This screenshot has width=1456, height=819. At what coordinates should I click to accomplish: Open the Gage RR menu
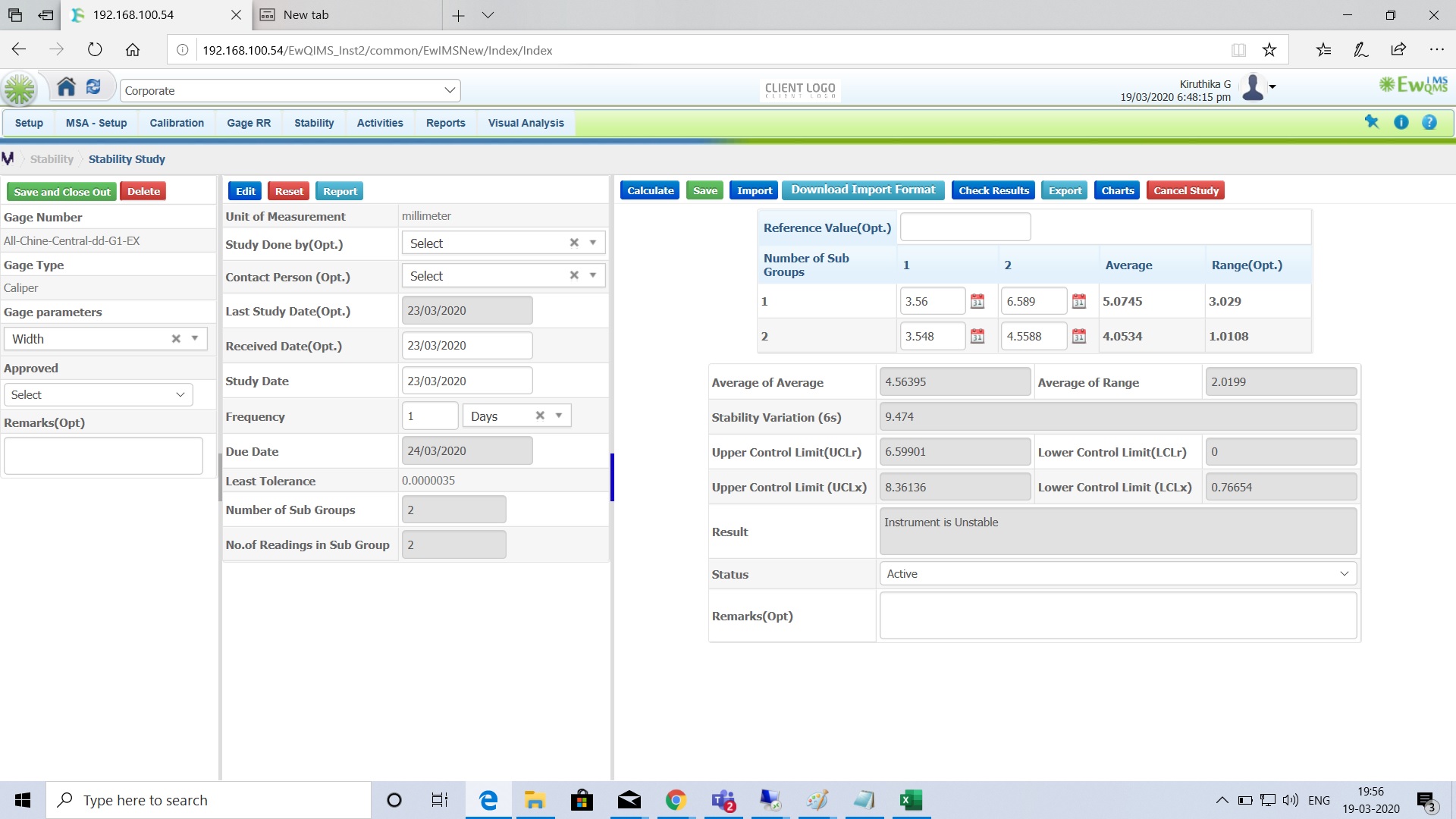pos(249,123)
